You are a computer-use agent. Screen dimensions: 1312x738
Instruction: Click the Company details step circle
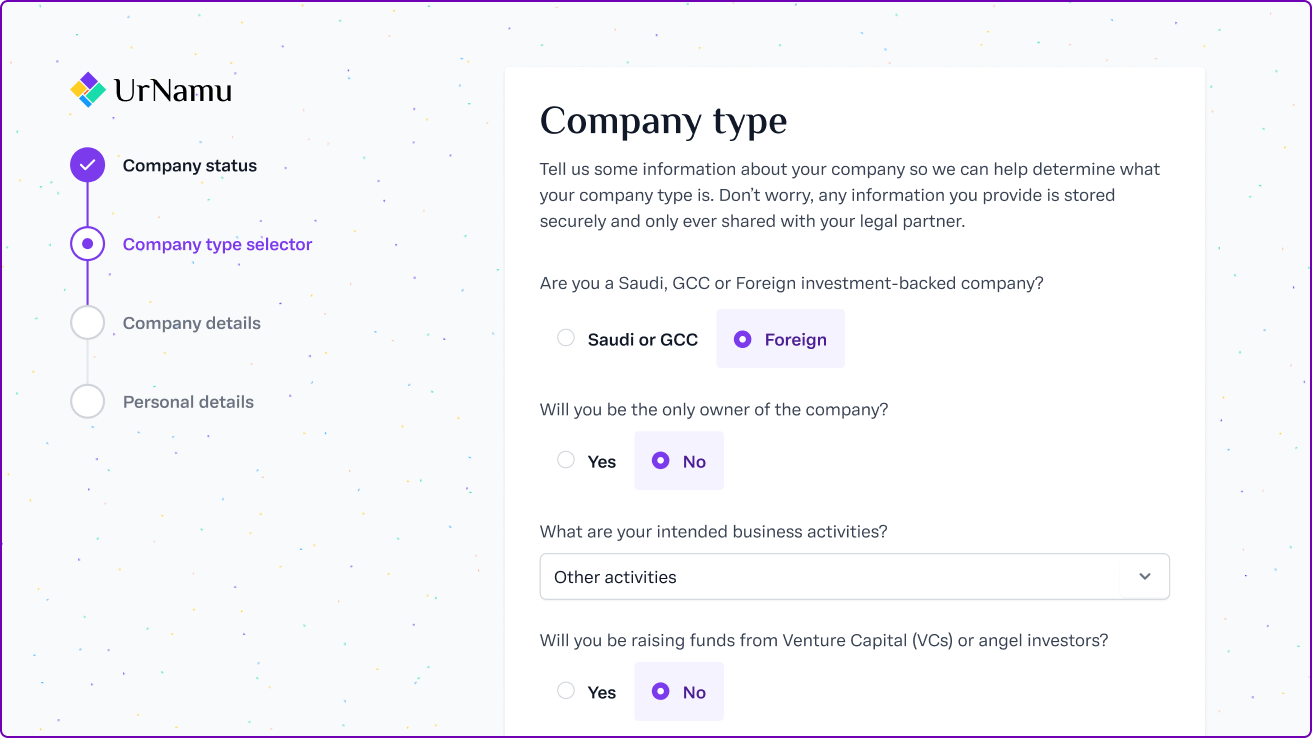(x=88, y=323)
